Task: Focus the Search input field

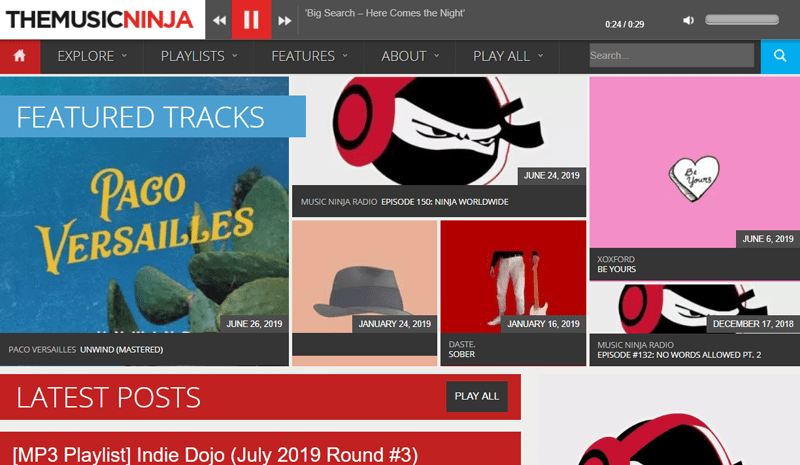Action: pos(671,55)
